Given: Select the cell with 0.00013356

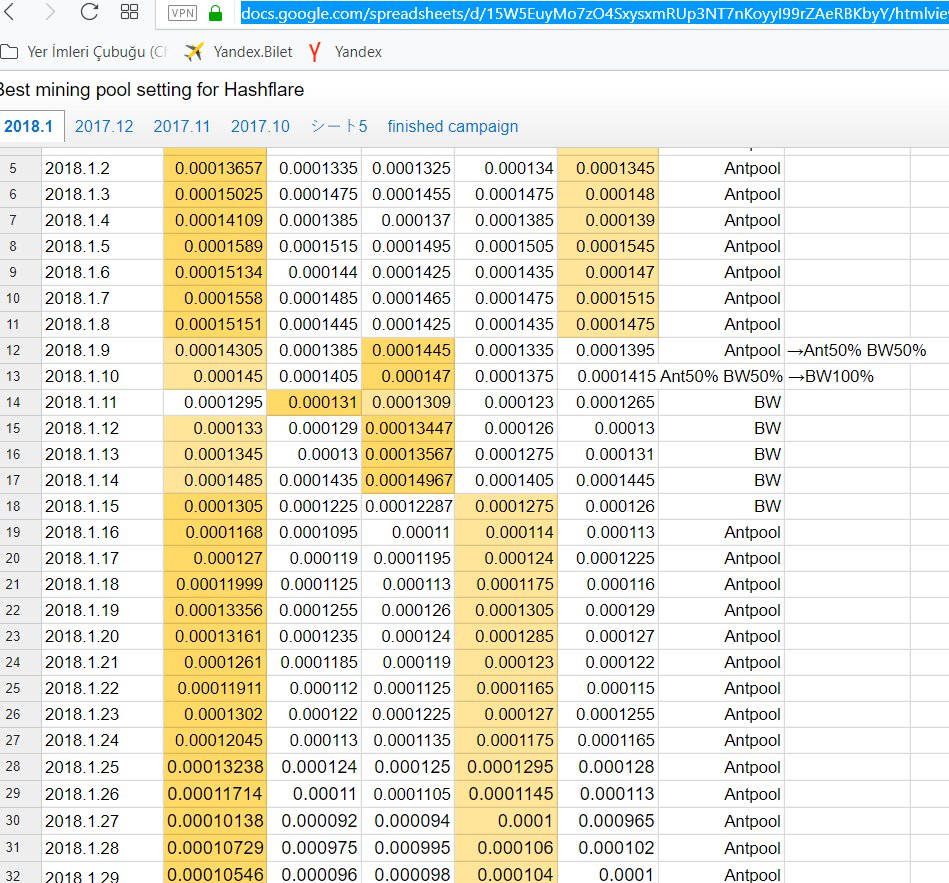Looking at the screenshot, I should (215, 611).
